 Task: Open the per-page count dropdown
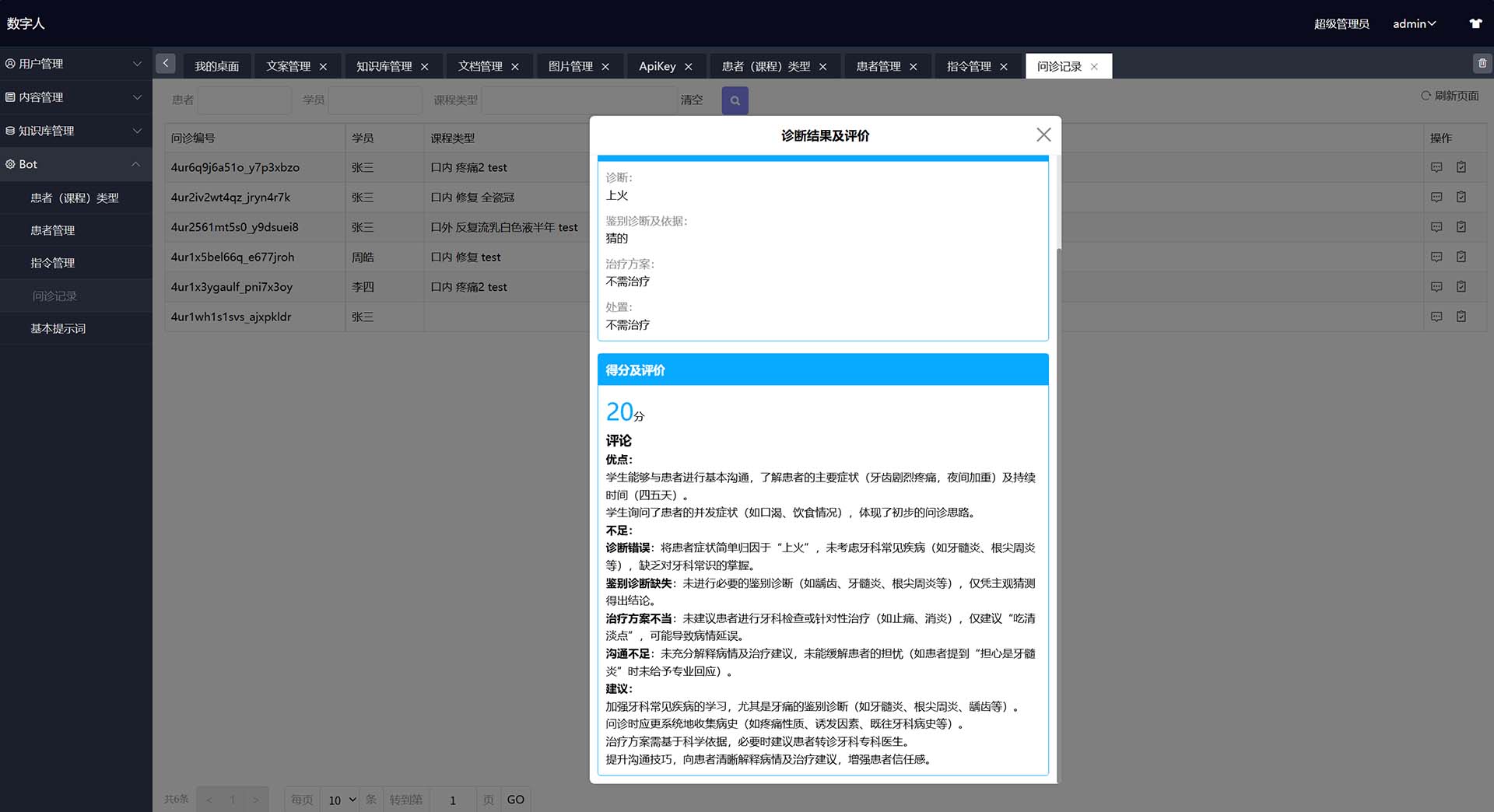click(x=342, y=800)
